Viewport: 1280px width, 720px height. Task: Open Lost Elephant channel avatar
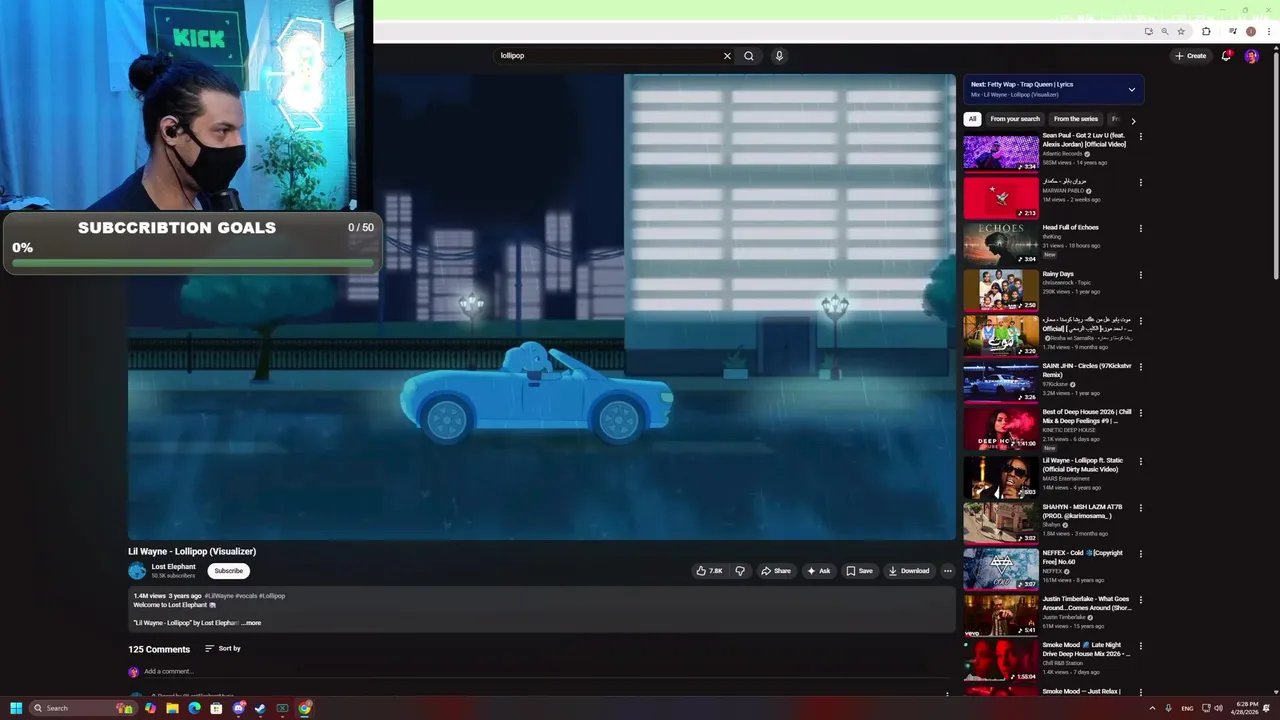[x=137, y=571]
